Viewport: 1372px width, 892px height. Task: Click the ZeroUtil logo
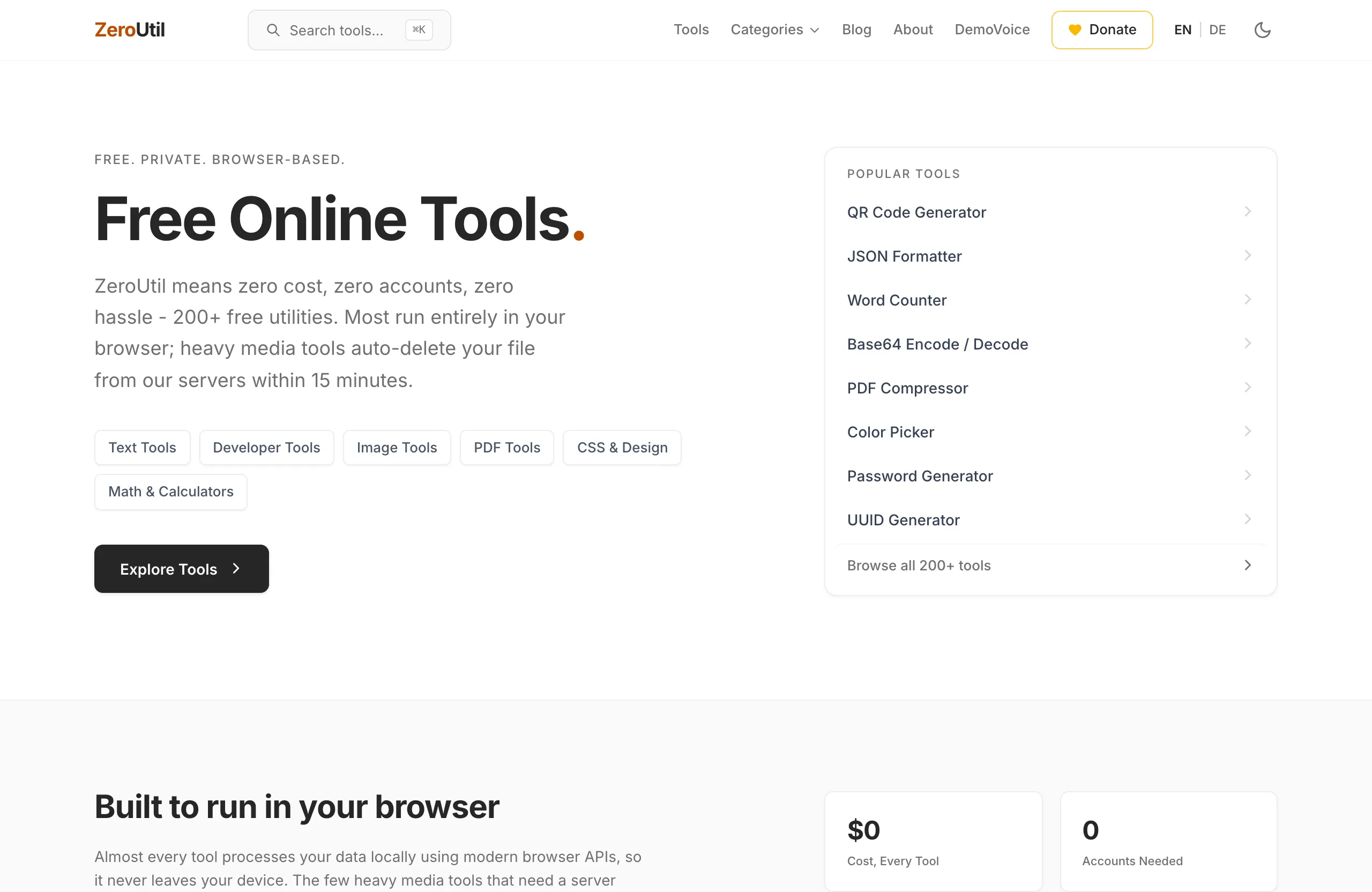click(x=130, y=30)
